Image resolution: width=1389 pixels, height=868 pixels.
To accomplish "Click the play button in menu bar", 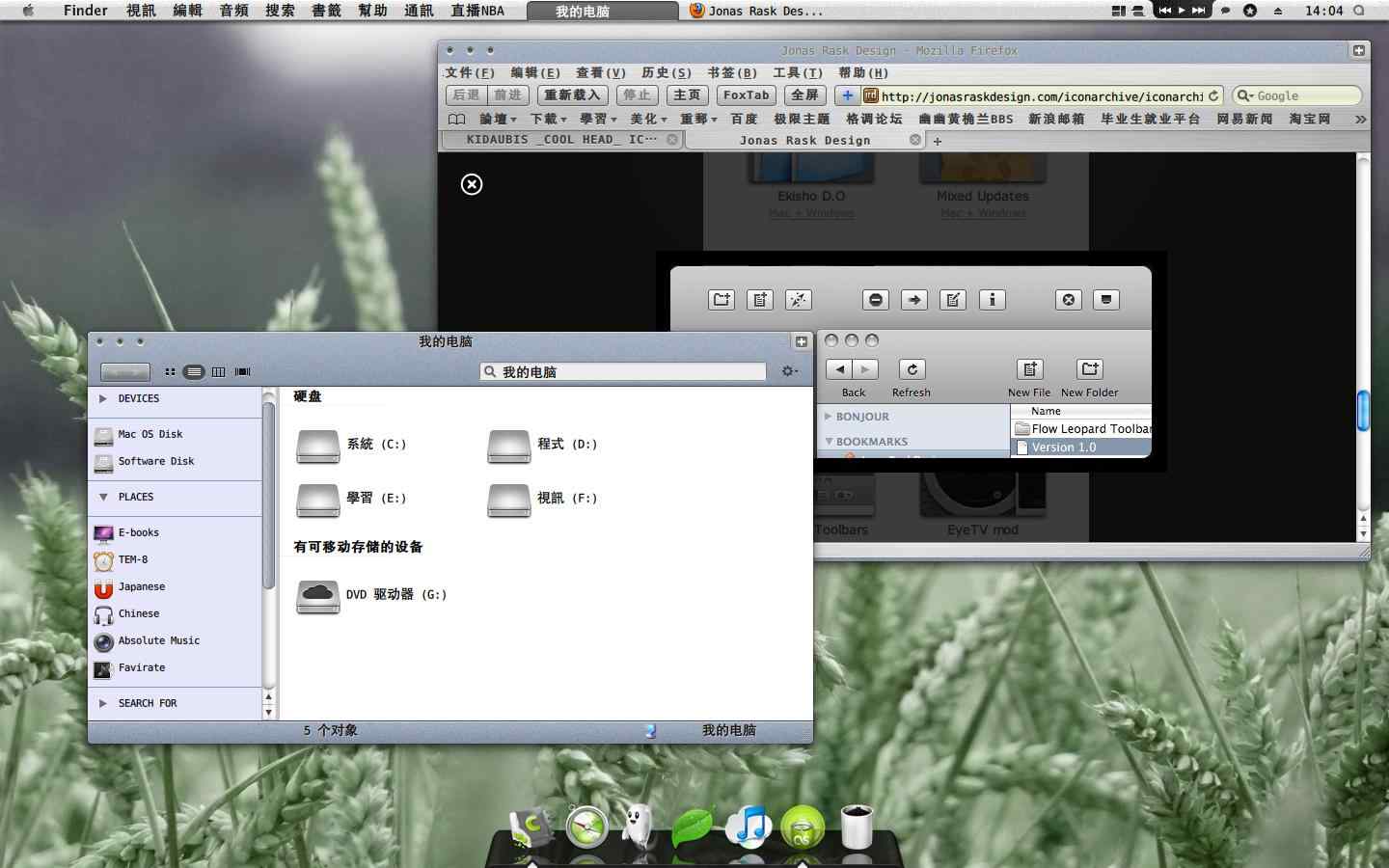I will pyautogui.click(x=1182, y=11).
